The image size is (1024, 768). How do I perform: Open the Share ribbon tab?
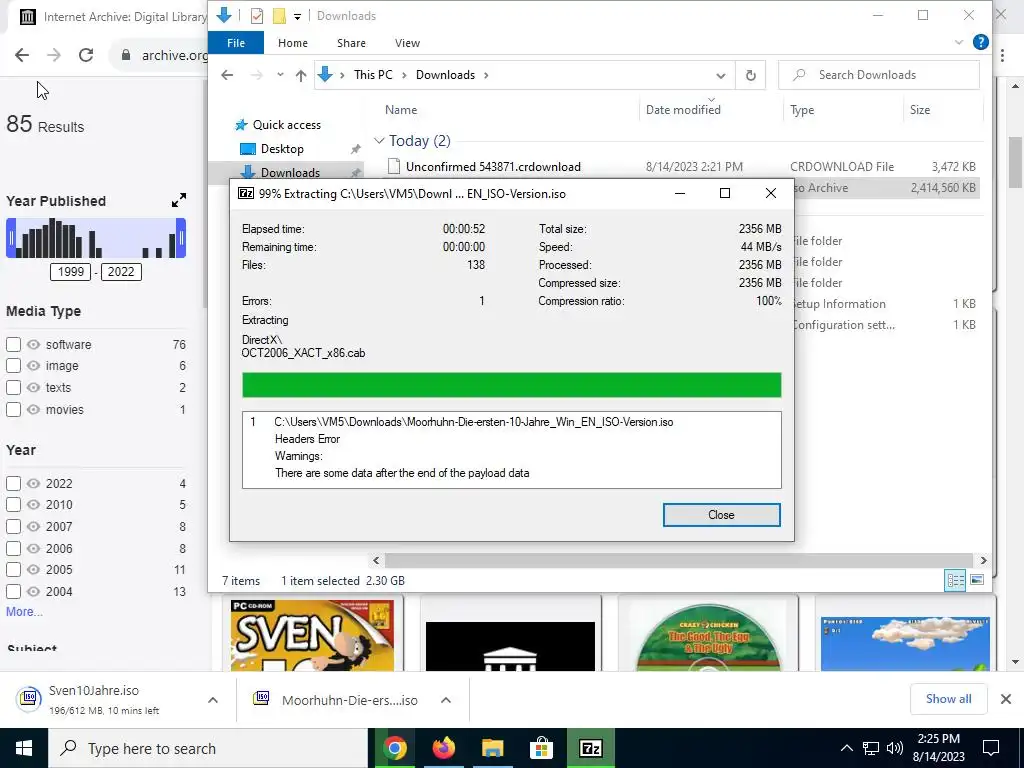[351, 43]
